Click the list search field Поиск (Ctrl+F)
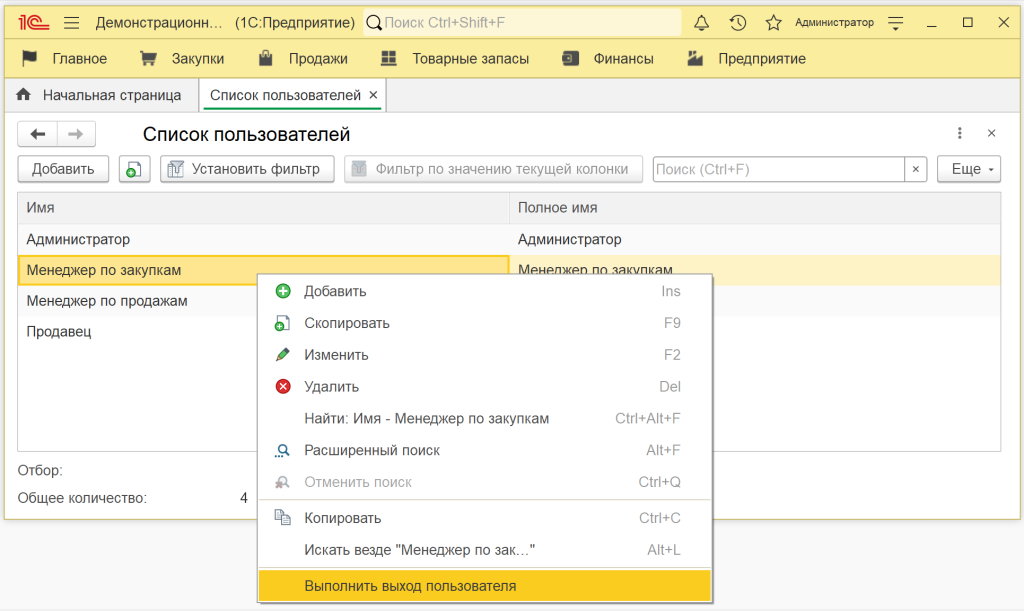The image size is (1024, 611). [778, 170]
